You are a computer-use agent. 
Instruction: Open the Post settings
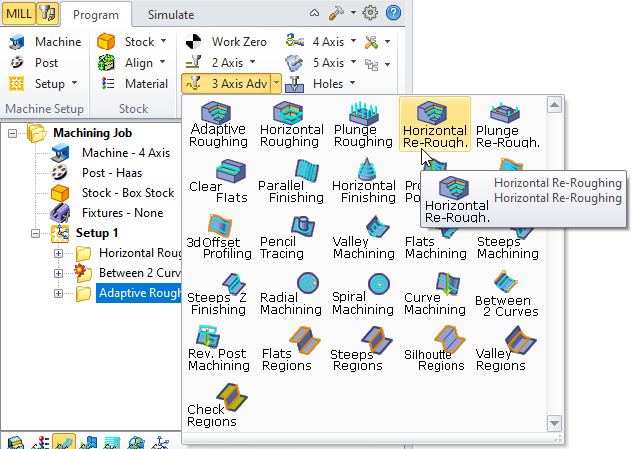(34, 63)
